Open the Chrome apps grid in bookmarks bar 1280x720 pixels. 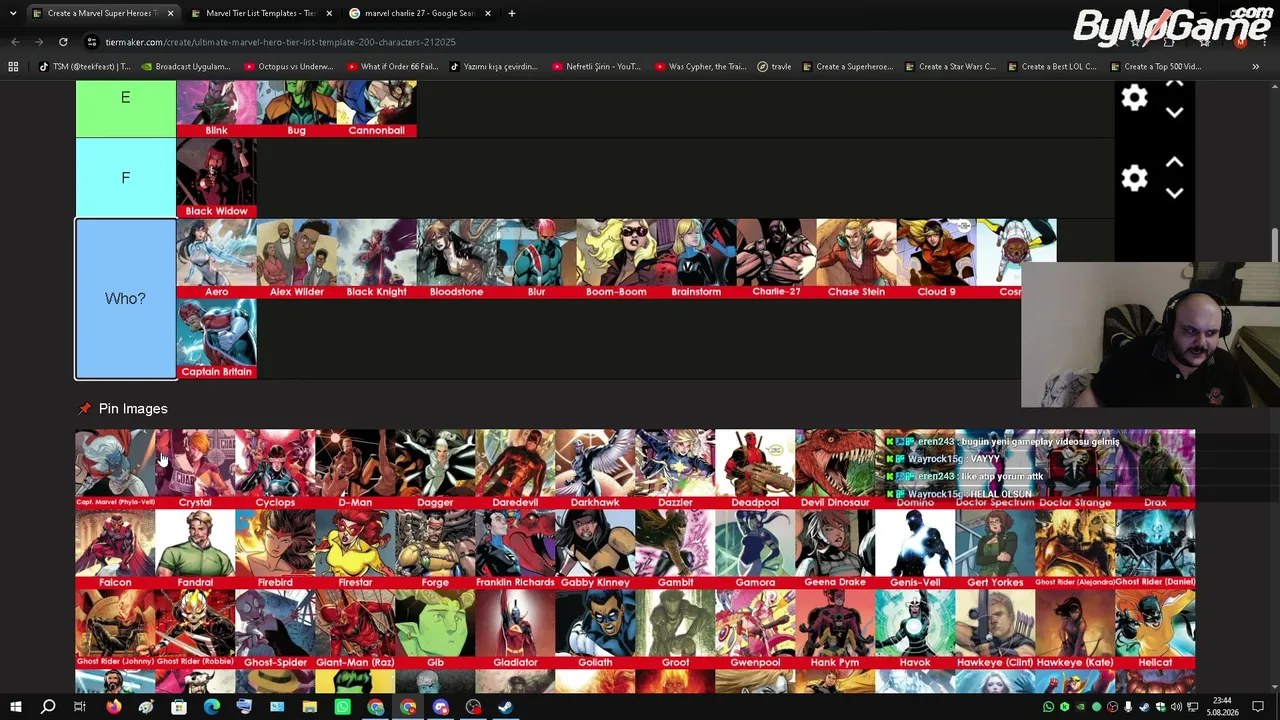(13, 67)
